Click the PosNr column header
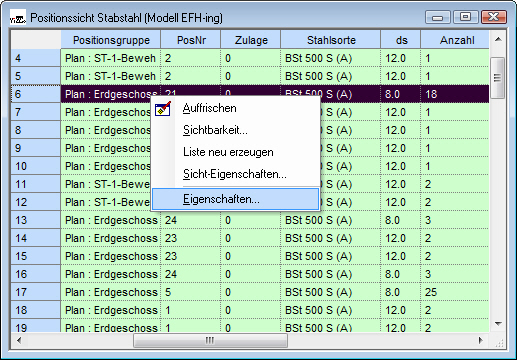This screenshot has width=517, height=360. click(x=191, y=40)
